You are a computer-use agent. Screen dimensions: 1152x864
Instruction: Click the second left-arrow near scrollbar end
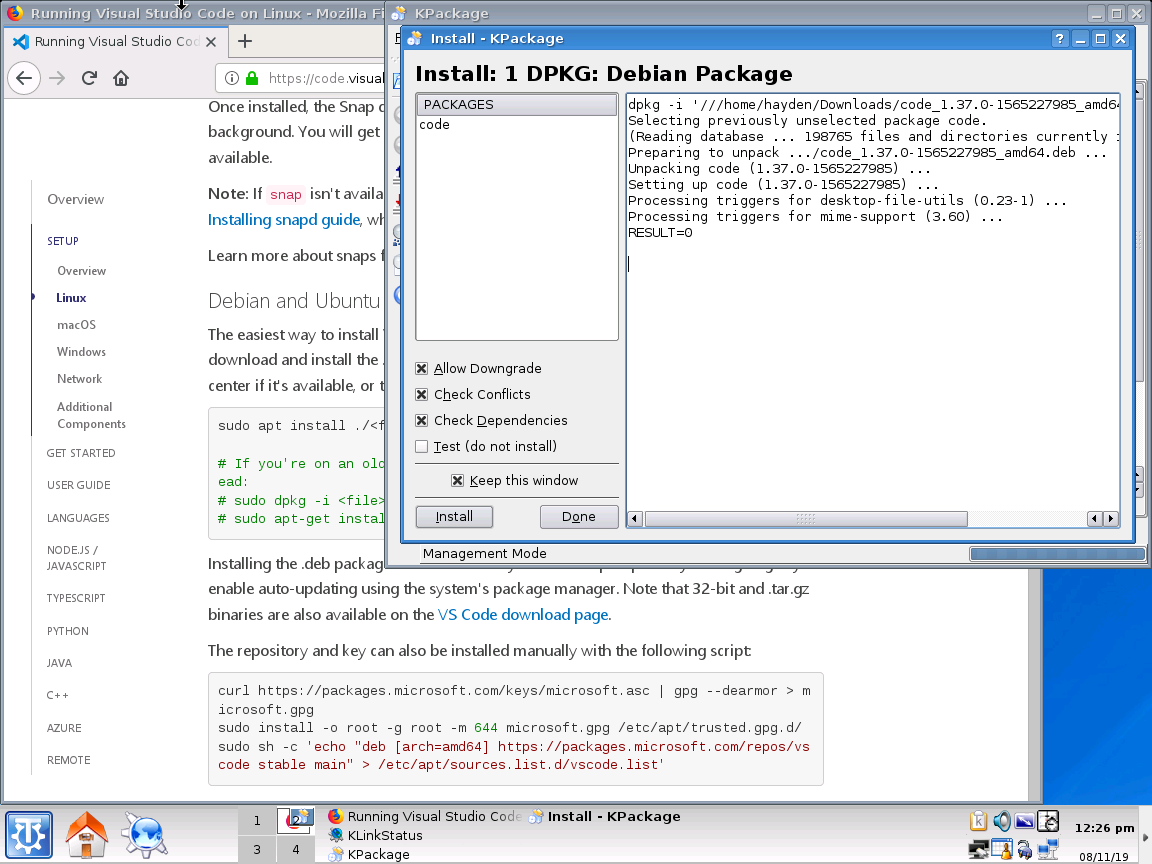pos(1095,519)
